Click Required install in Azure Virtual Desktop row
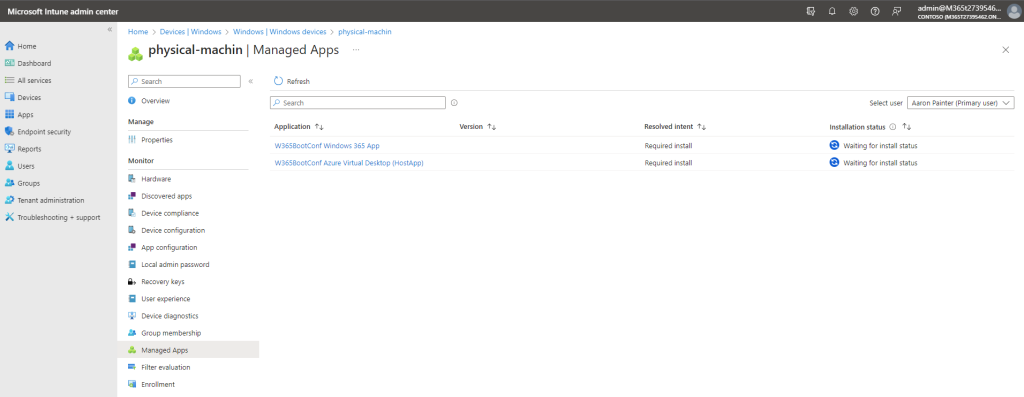1024x397 pixels. pos(668,163)
